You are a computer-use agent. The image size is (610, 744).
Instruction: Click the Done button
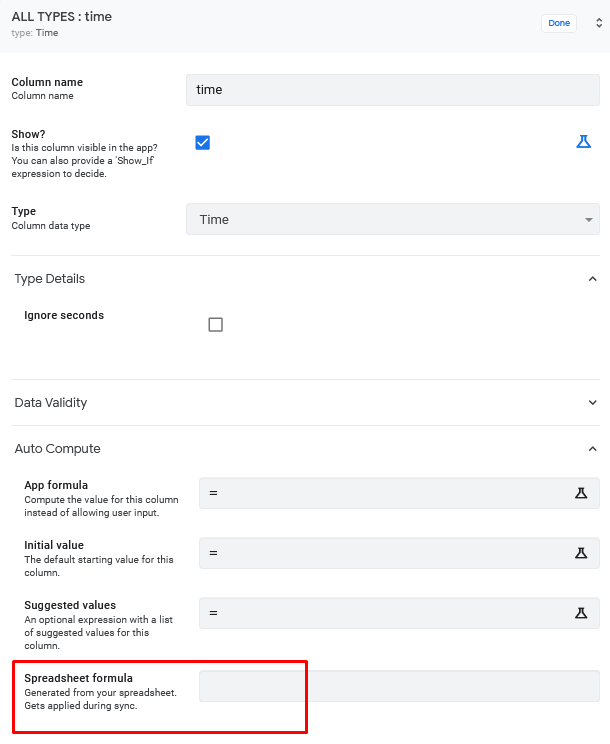click(x=559, y=23)
